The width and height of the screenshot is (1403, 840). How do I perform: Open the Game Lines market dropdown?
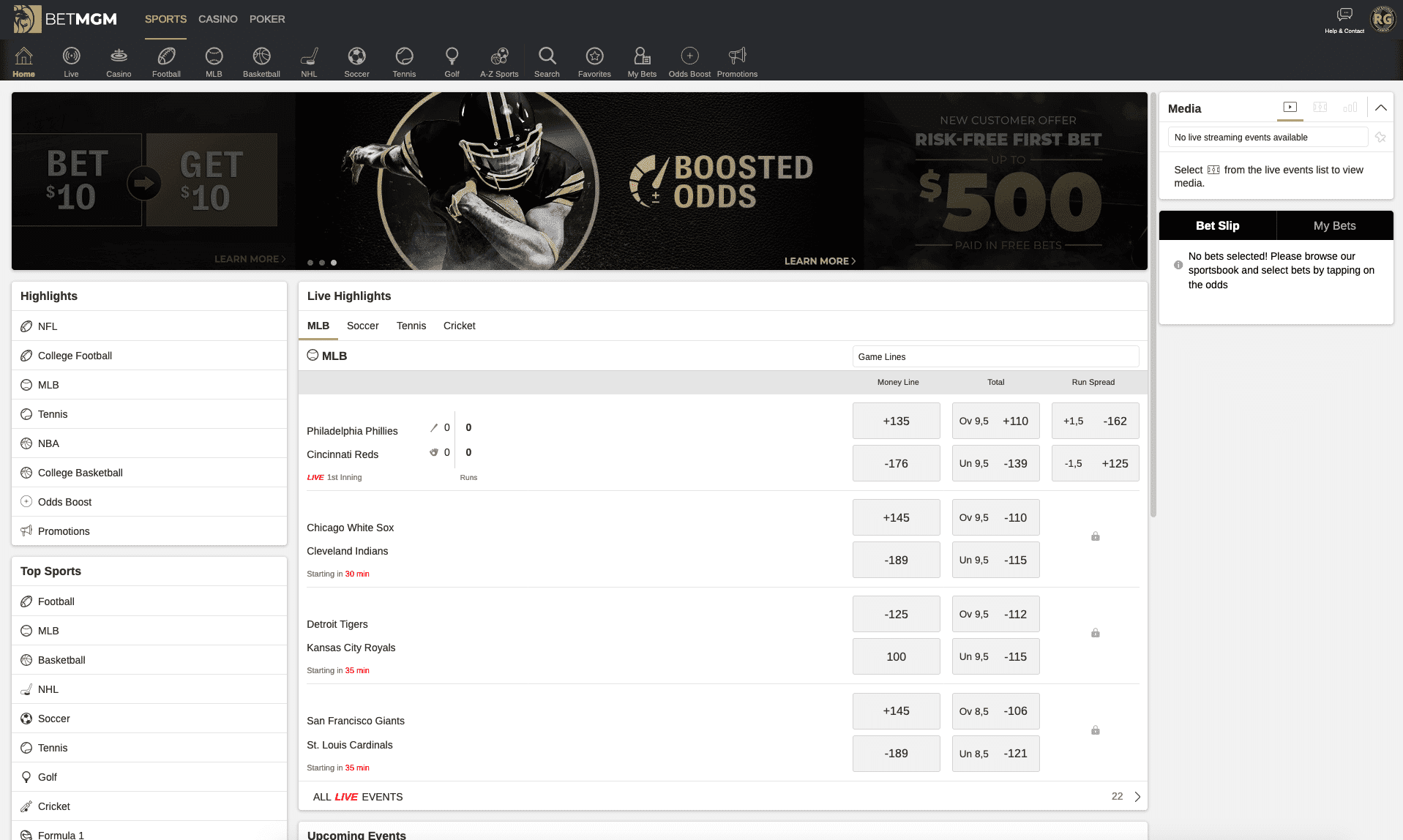coord(995,356)
